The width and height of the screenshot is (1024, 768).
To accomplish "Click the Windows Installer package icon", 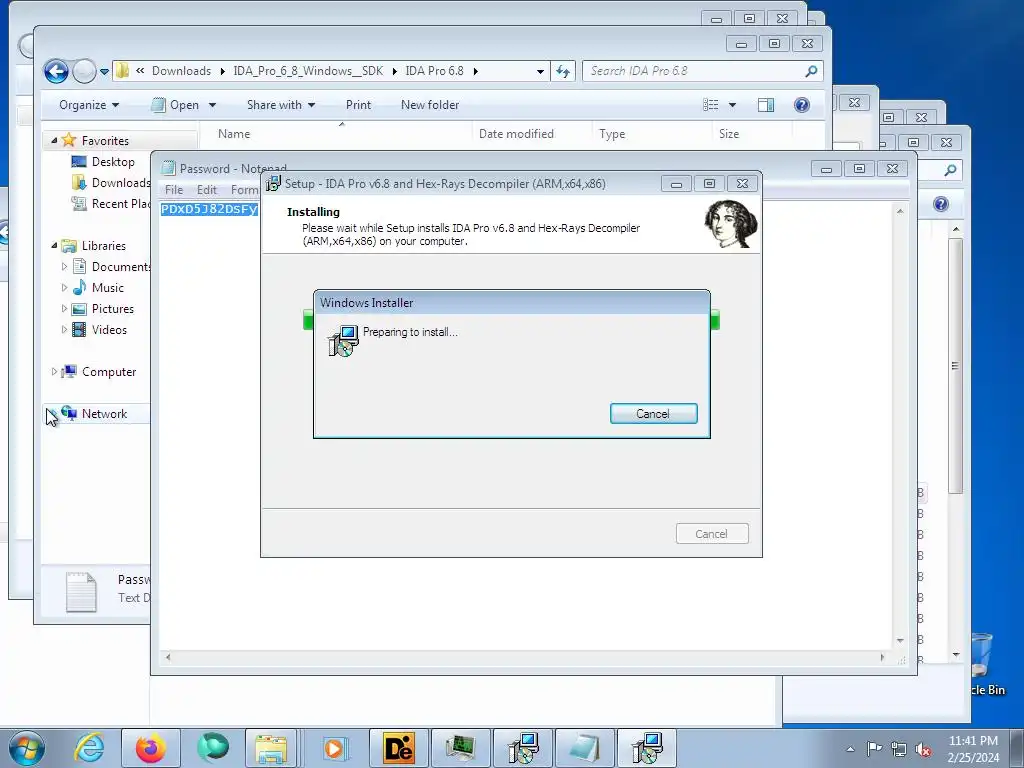I will [x=343, y=340].
